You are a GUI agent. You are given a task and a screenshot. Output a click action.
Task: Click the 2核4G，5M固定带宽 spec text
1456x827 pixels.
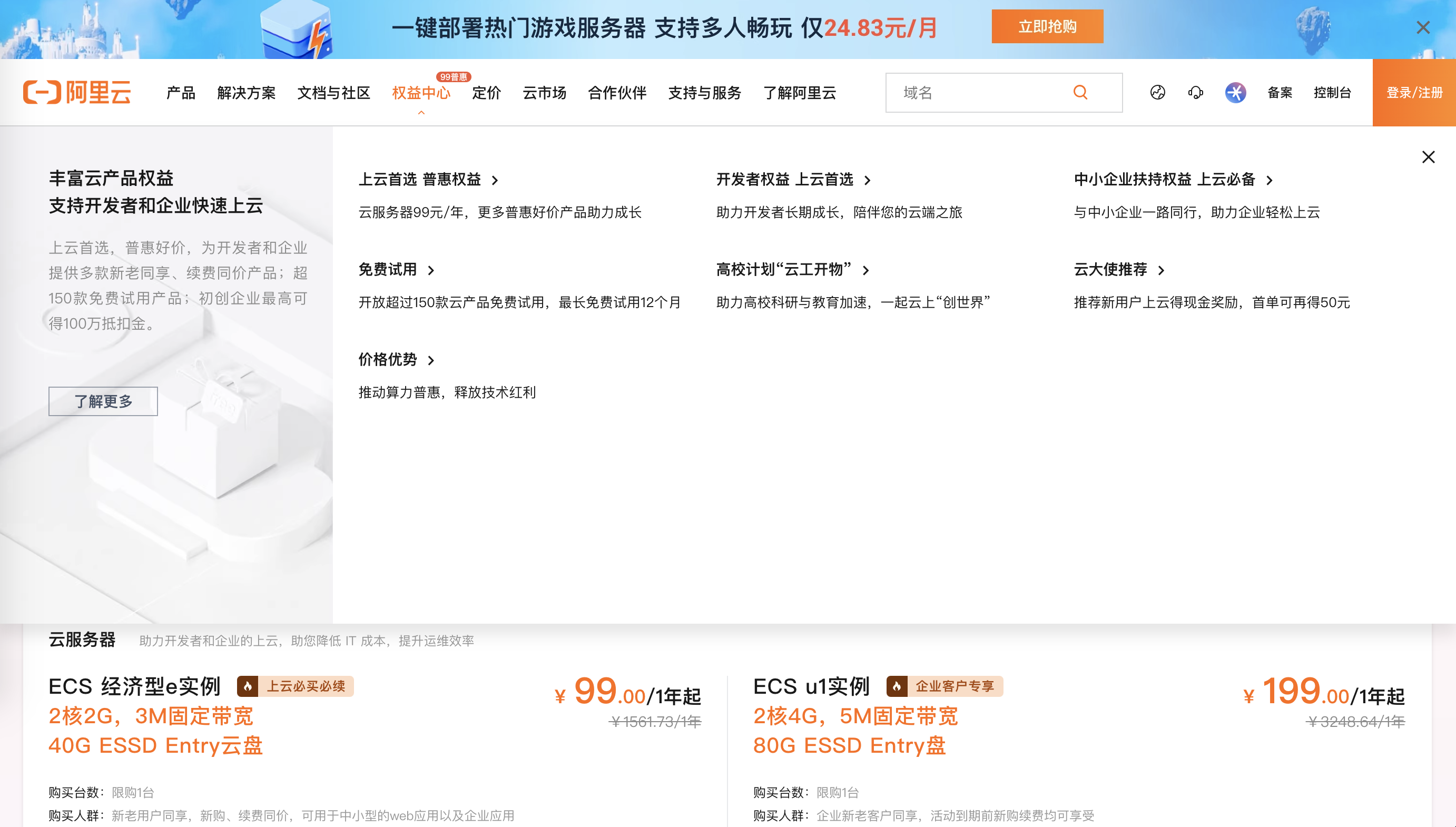[856, 716]
